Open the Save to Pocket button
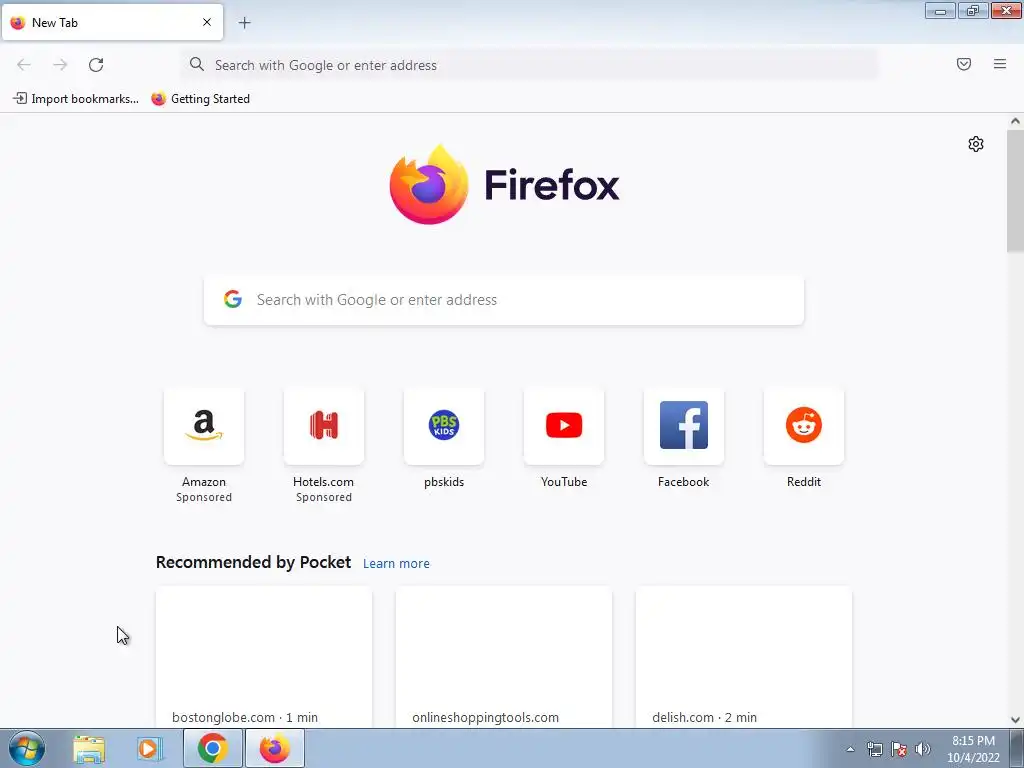The image size is (1024, 768). (964, 64)
